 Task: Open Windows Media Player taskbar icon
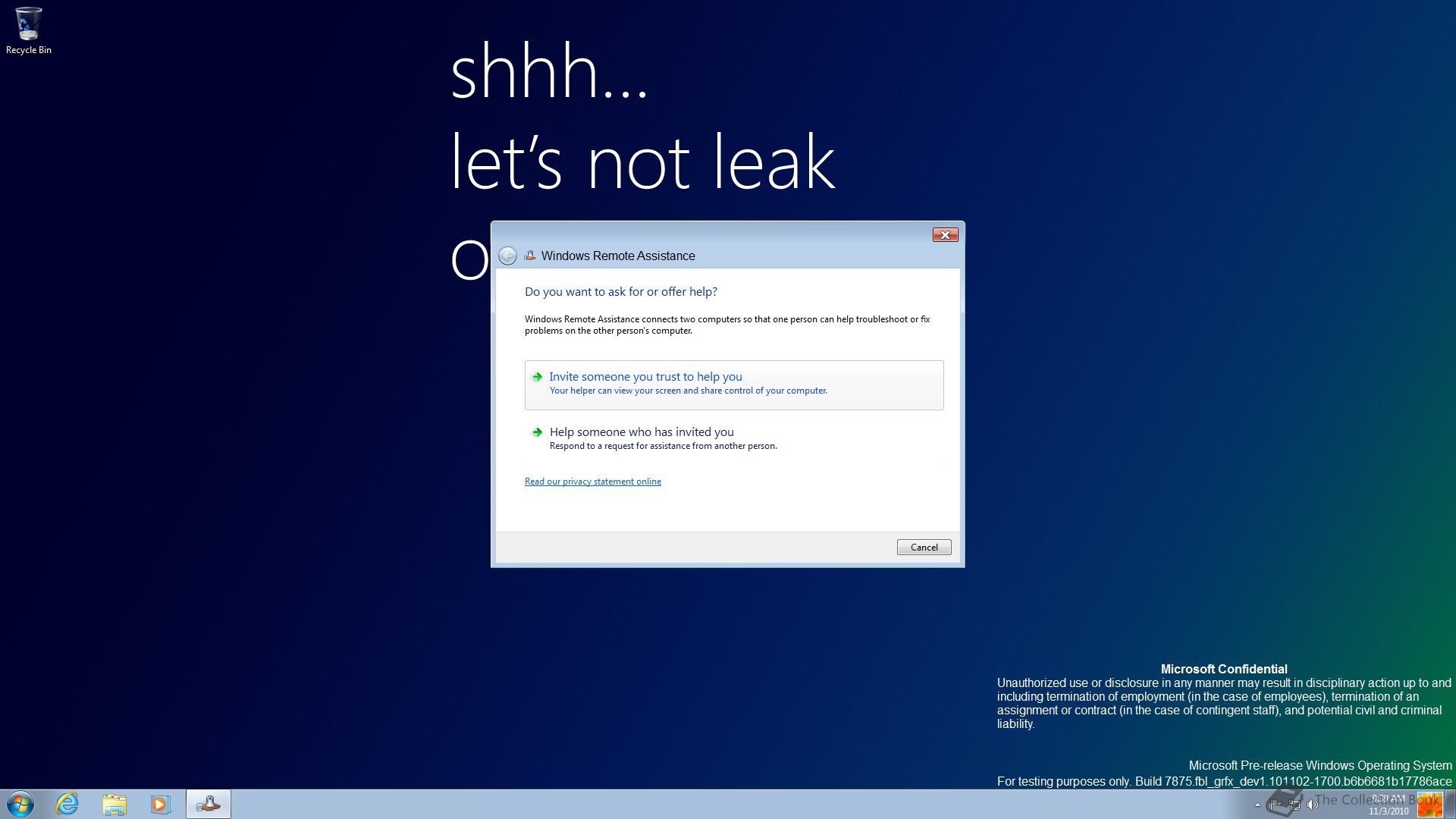[x=161, y=804]
